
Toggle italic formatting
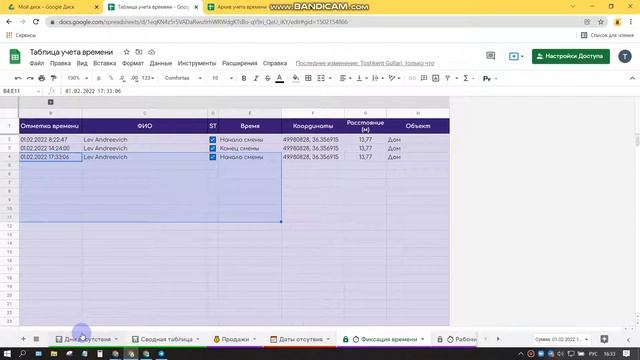[256, 78]
